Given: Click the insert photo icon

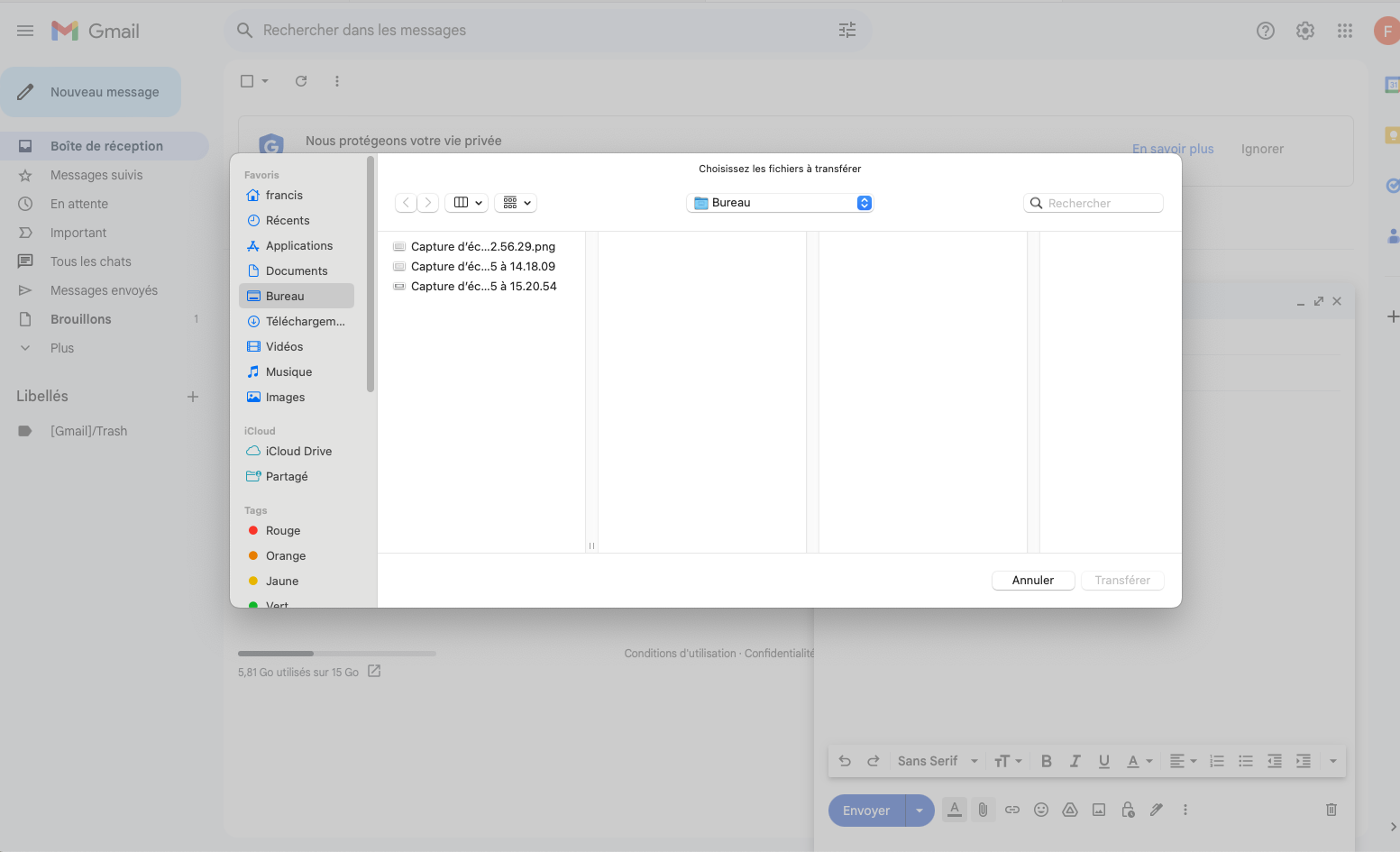Looking at the screenshot, I should coord(1099,810).
